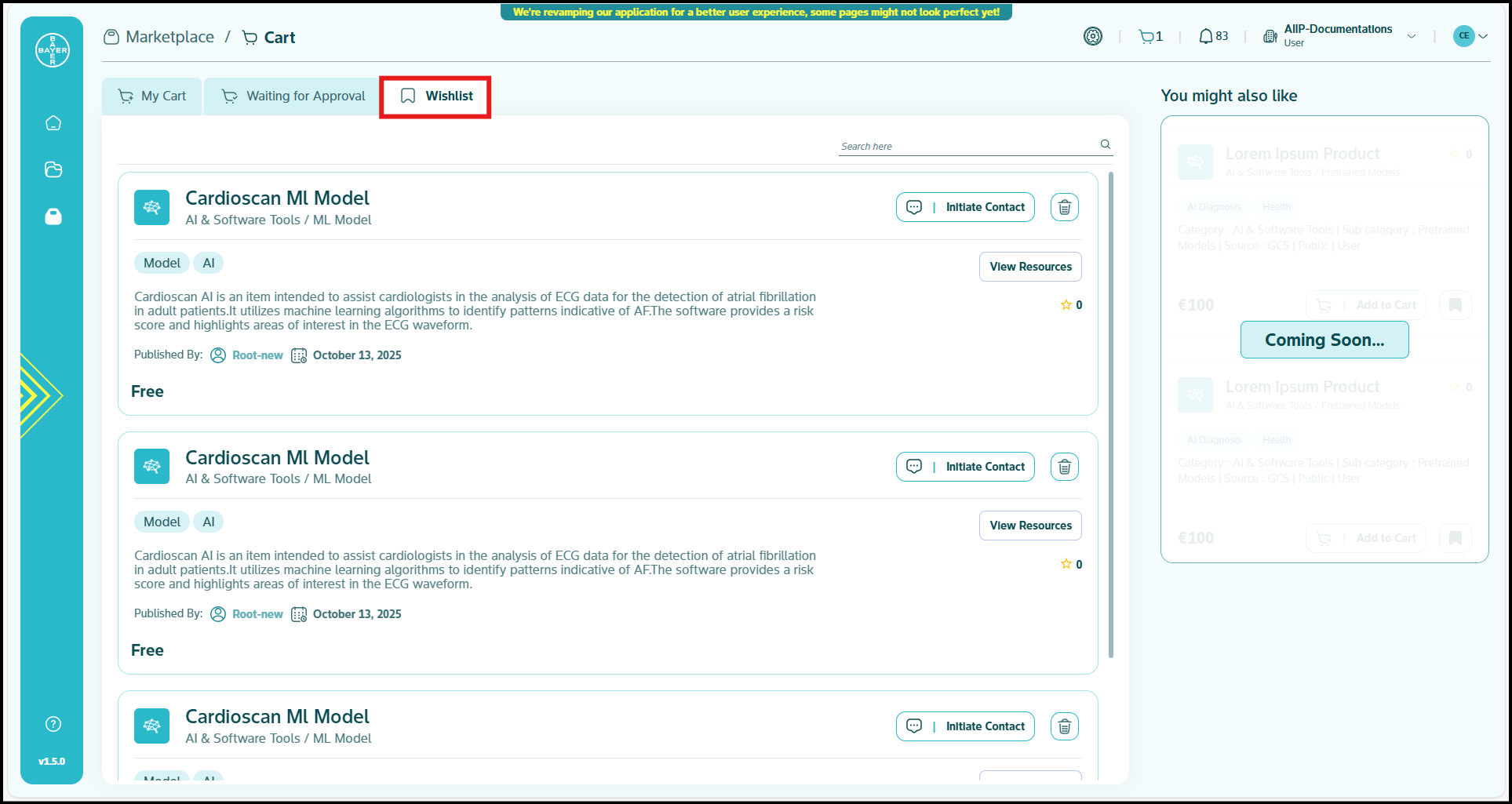Delete the first Cardioscan item with the trash icon

(1064, 207)
